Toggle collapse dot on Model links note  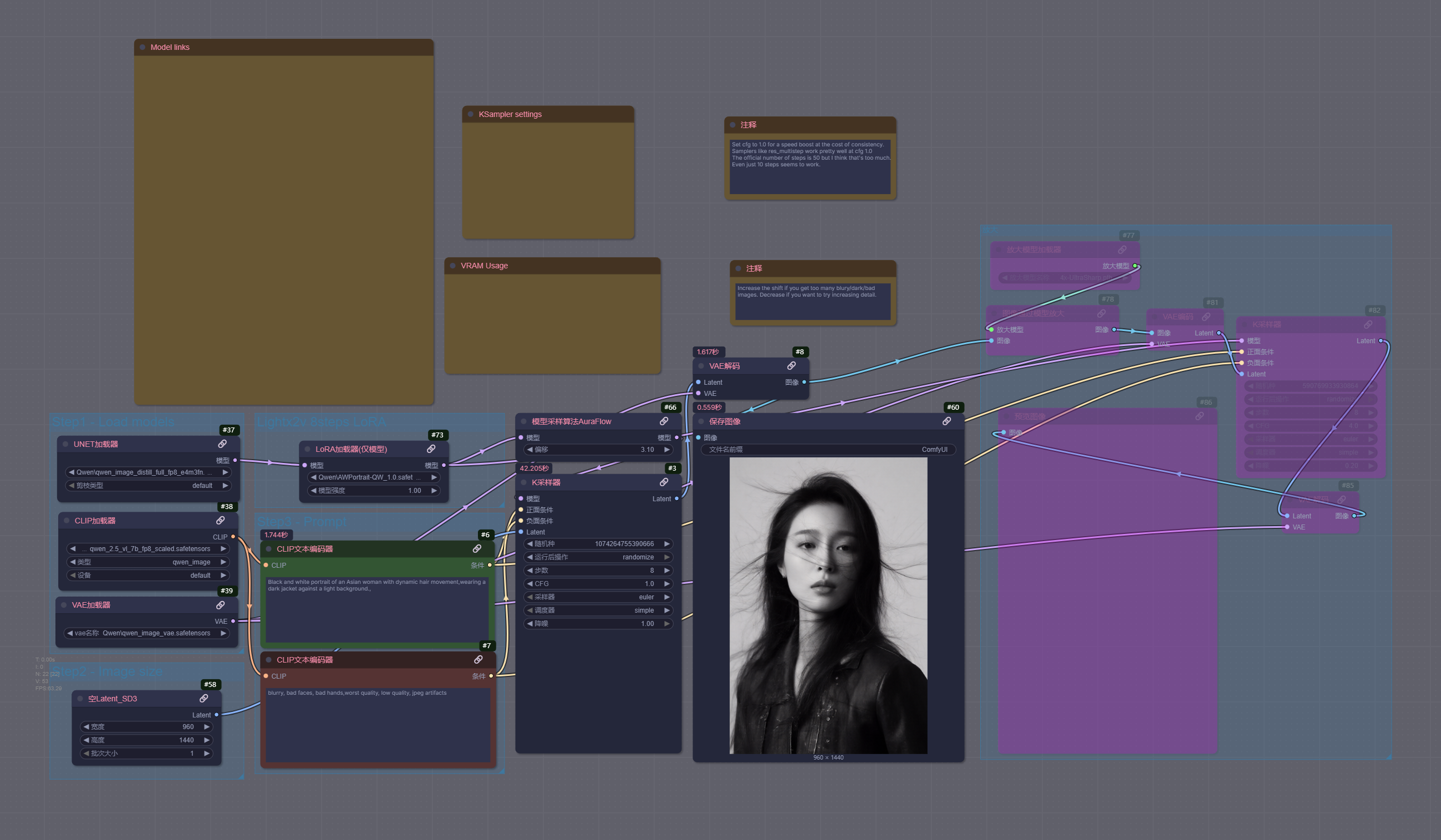tap(142, 48)
